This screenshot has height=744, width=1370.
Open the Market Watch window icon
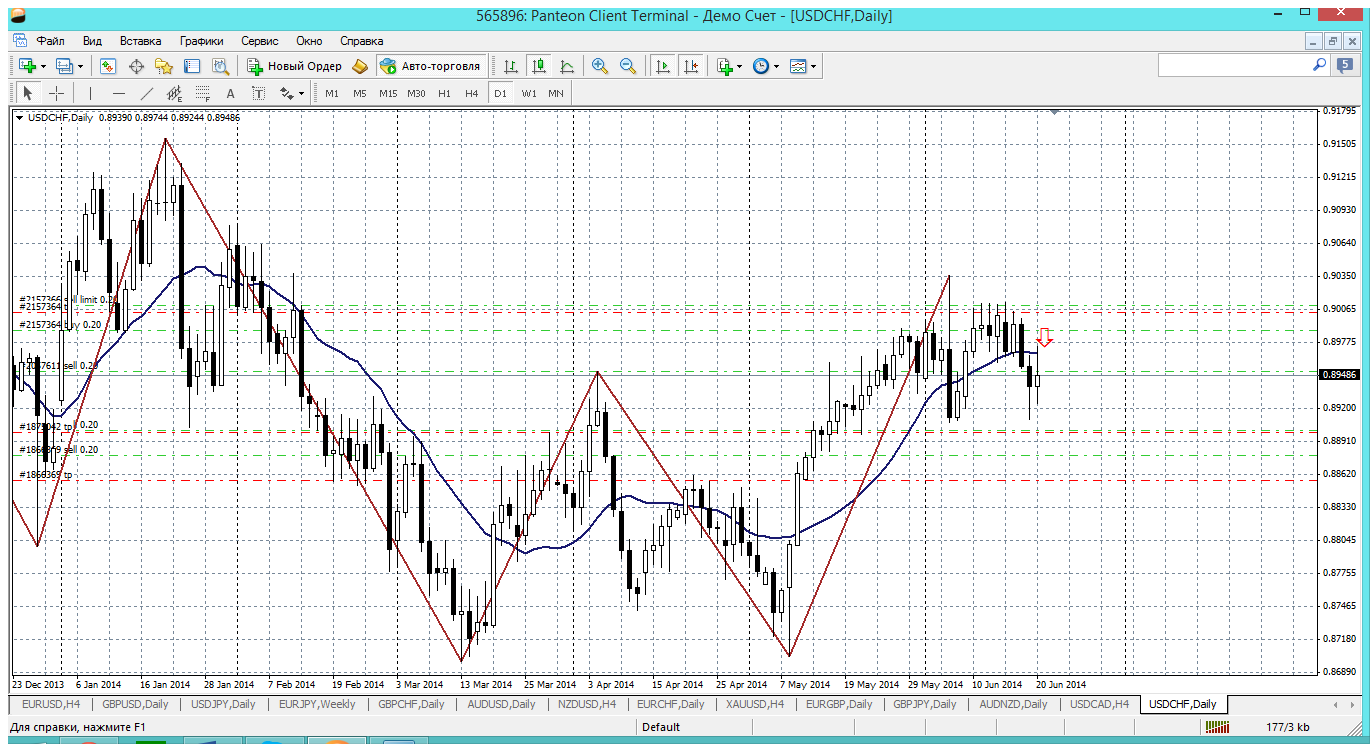108,66
